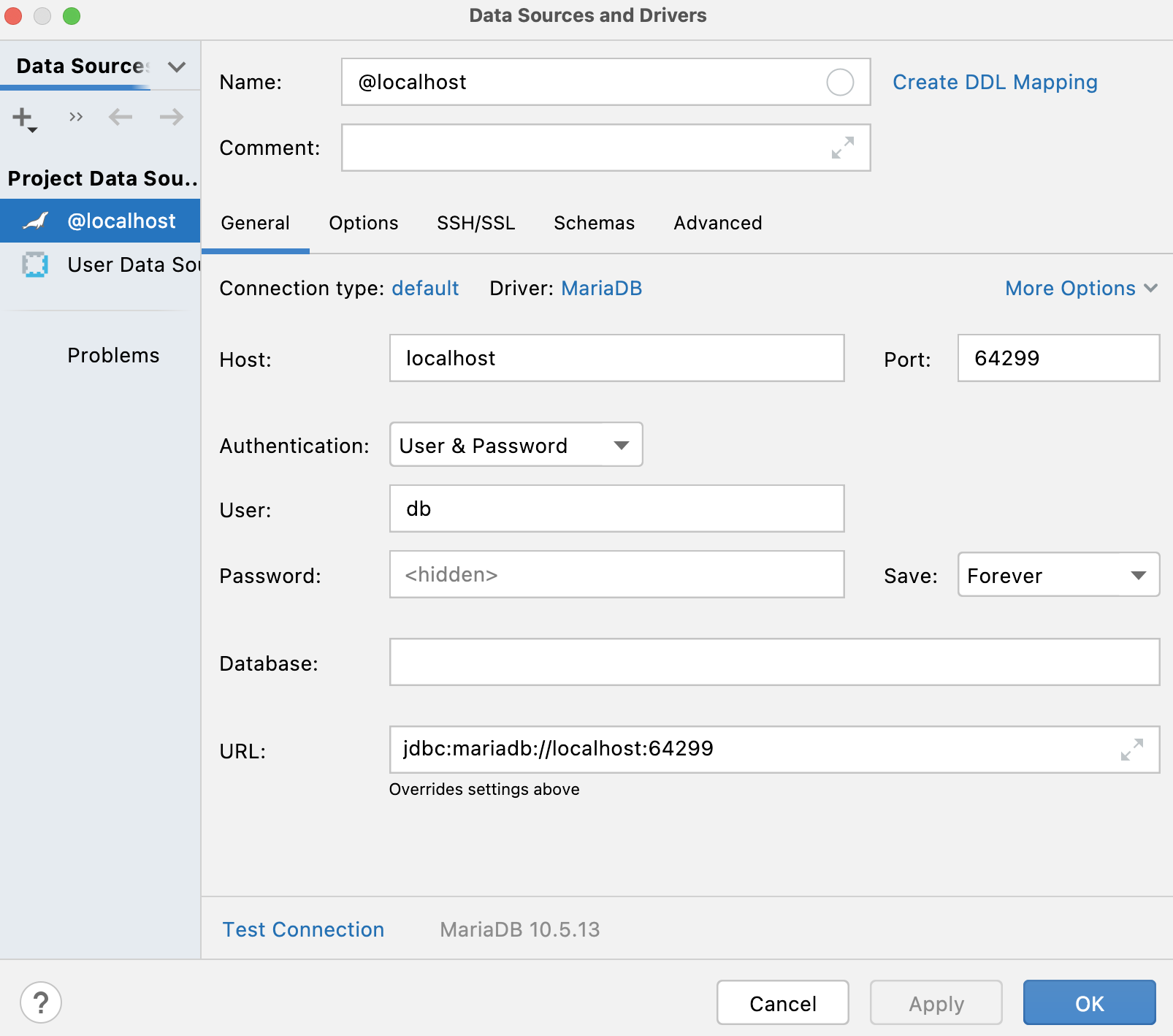The height and width of the screenshot is (1036, 1173).
Task: Change the connection type via default link
Action: pos(425,288)
